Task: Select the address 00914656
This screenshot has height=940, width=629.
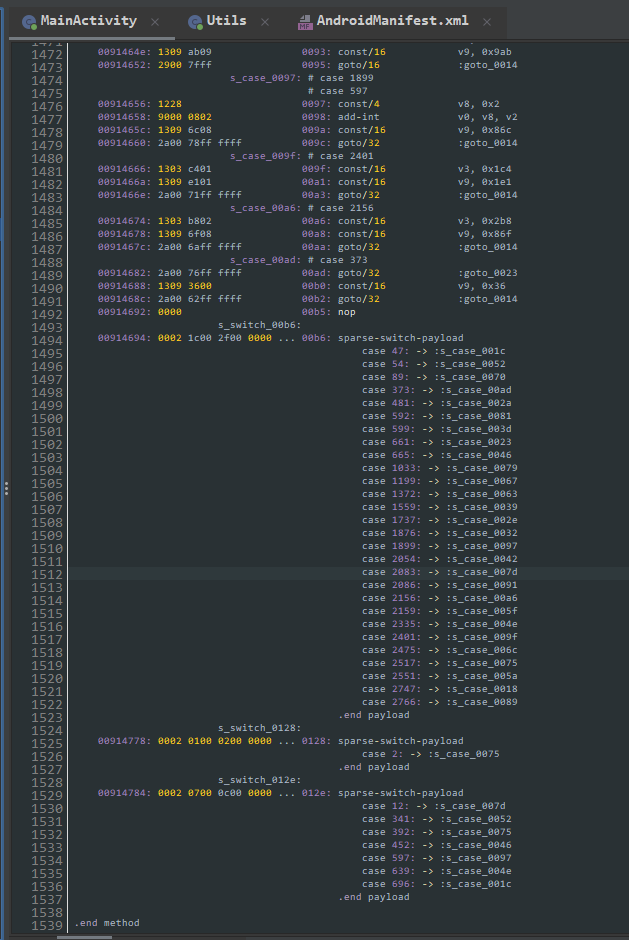Action: [122, 104]
